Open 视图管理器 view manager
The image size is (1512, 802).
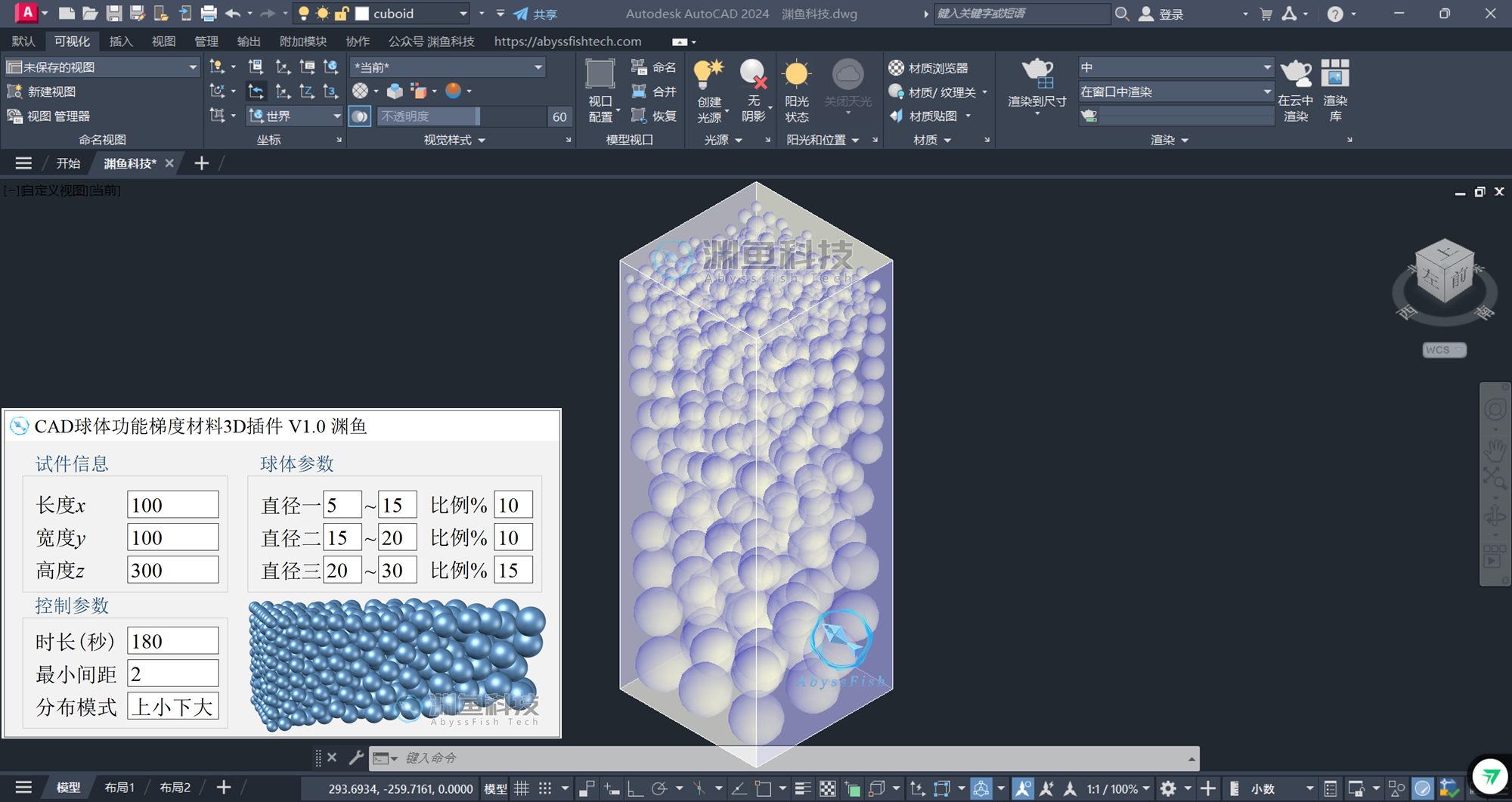pos(48,116)
